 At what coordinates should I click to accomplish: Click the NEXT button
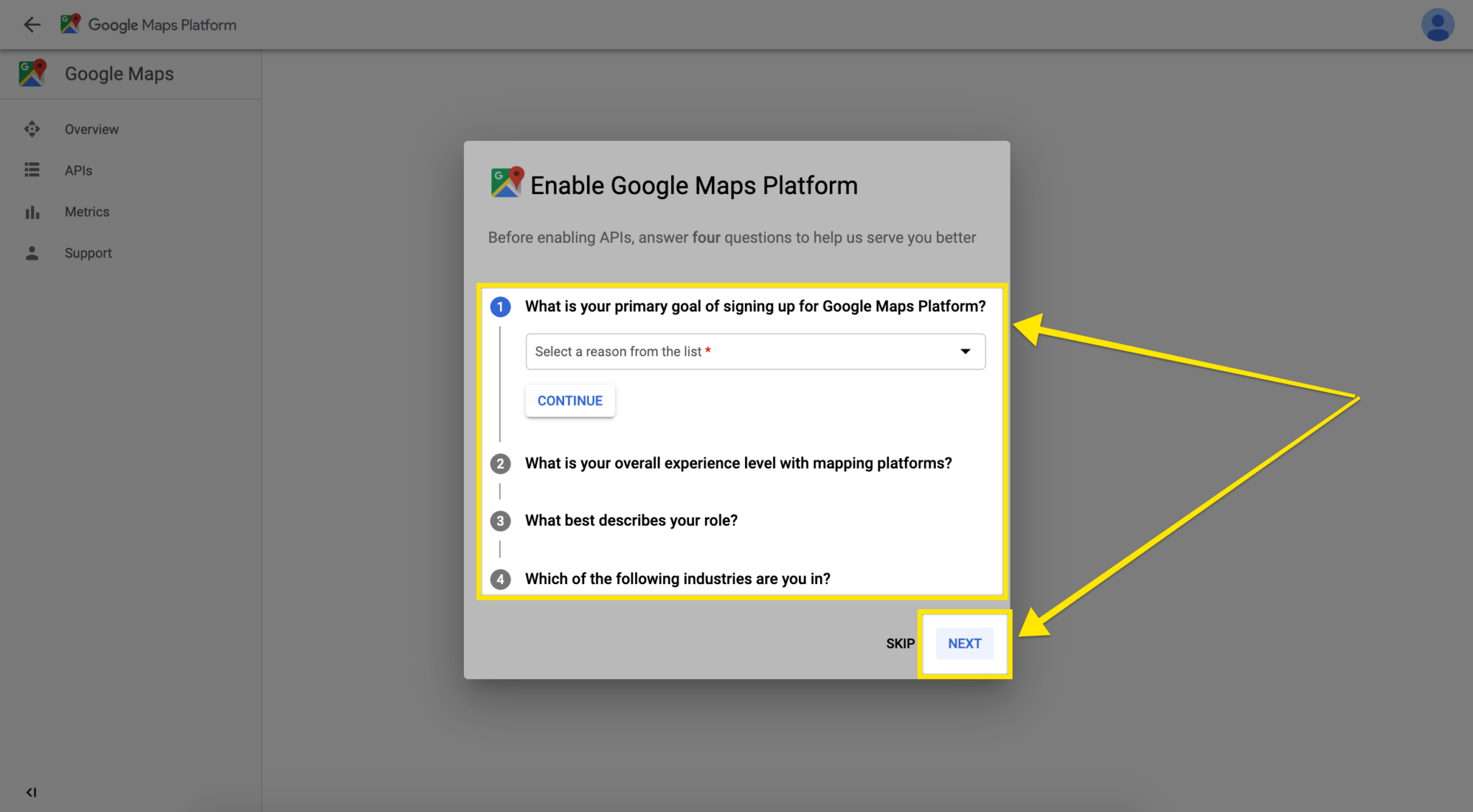coord(964,643)
